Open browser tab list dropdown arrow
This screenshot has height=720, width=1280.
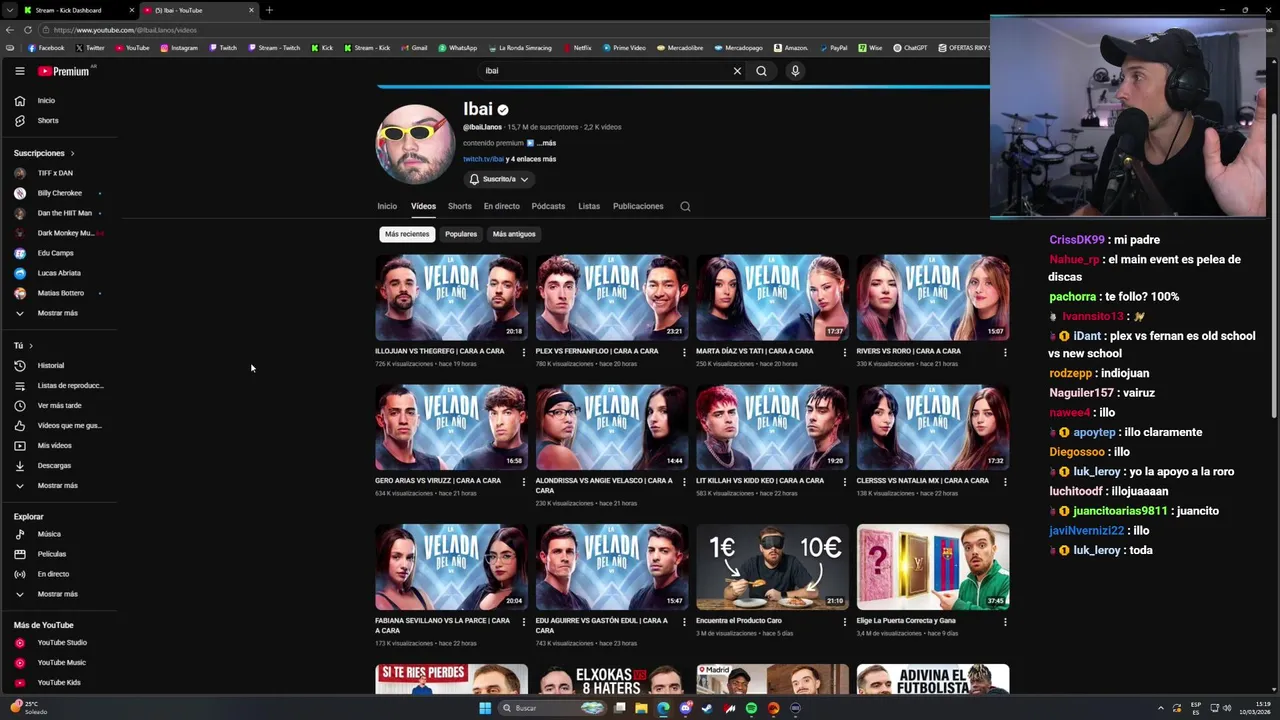(x=10, y=10)
